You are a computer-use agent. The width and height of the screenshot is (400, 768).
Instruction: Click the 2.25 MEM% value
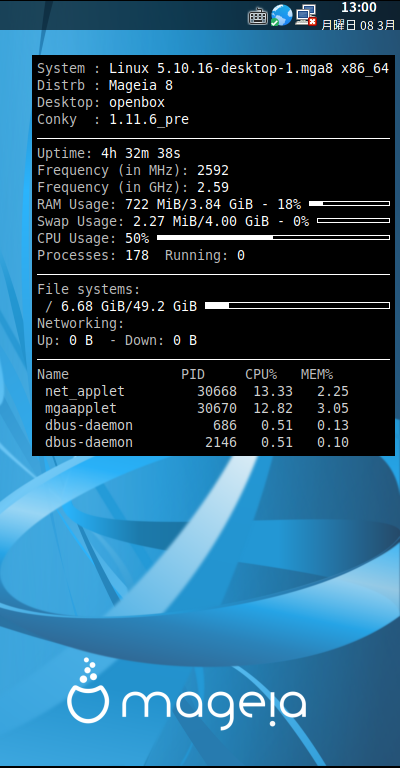[x=333, y=391]
